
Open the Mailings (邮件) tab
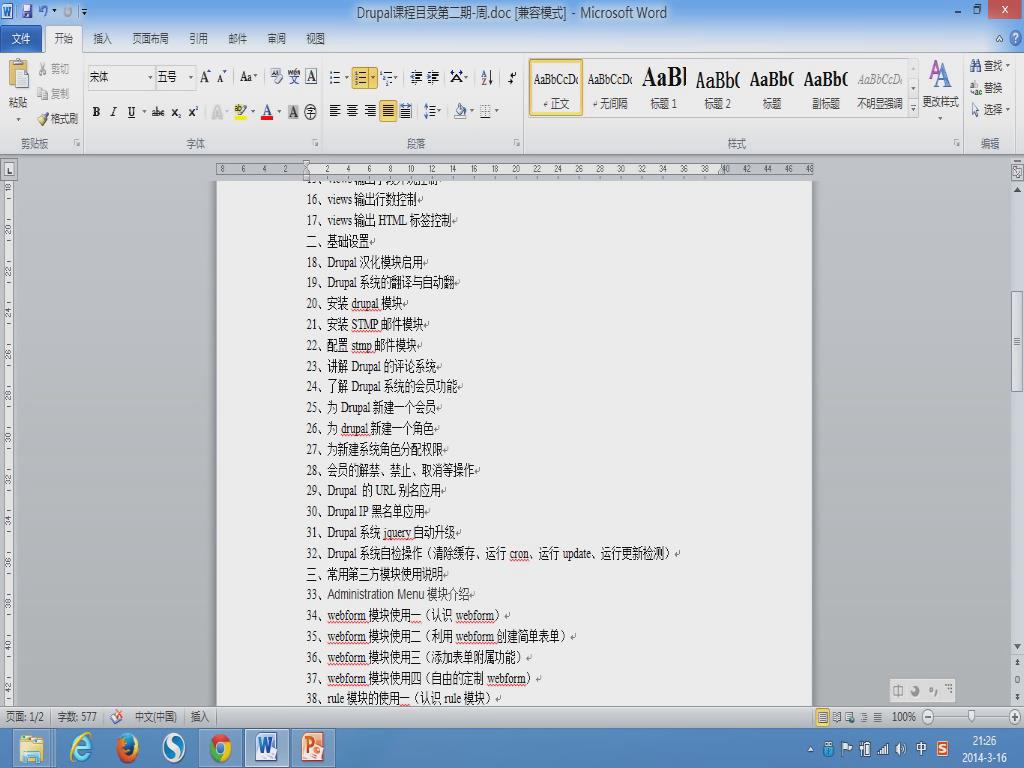pyautogui.click(x=238, y=39)
